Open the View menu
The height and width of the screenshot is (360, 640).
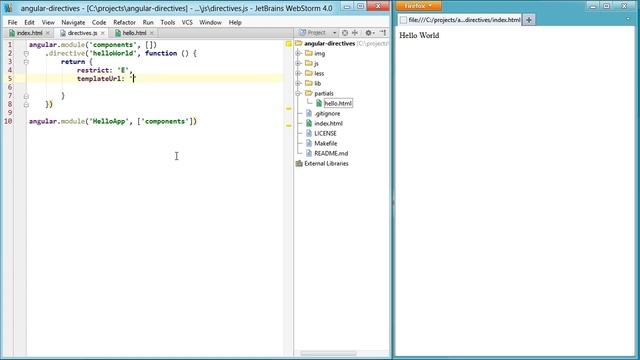pyautogui.click(x=48, y=22)
